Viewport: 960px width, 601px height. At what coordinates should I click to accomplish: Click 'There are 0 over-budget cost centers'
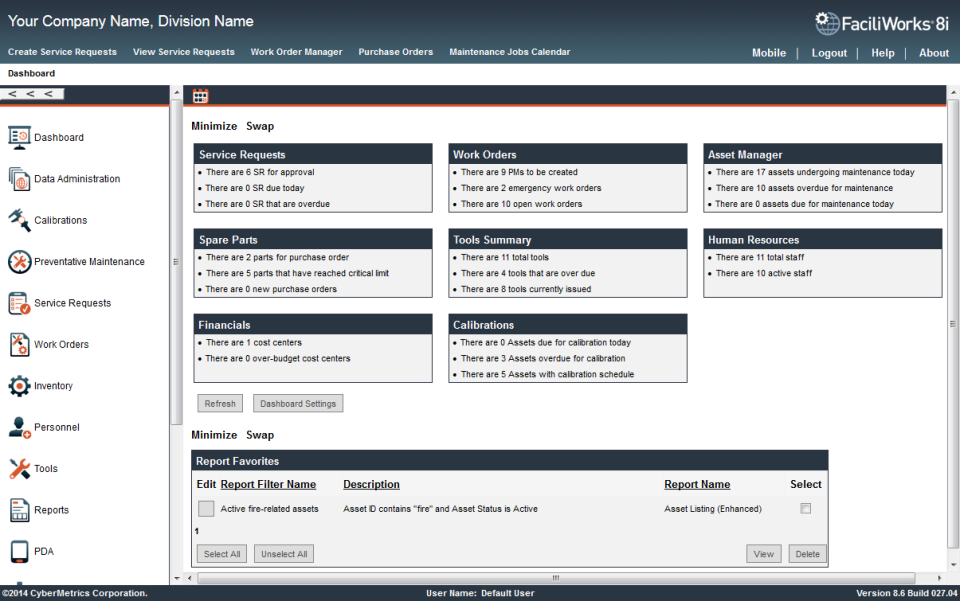point(278,359)
